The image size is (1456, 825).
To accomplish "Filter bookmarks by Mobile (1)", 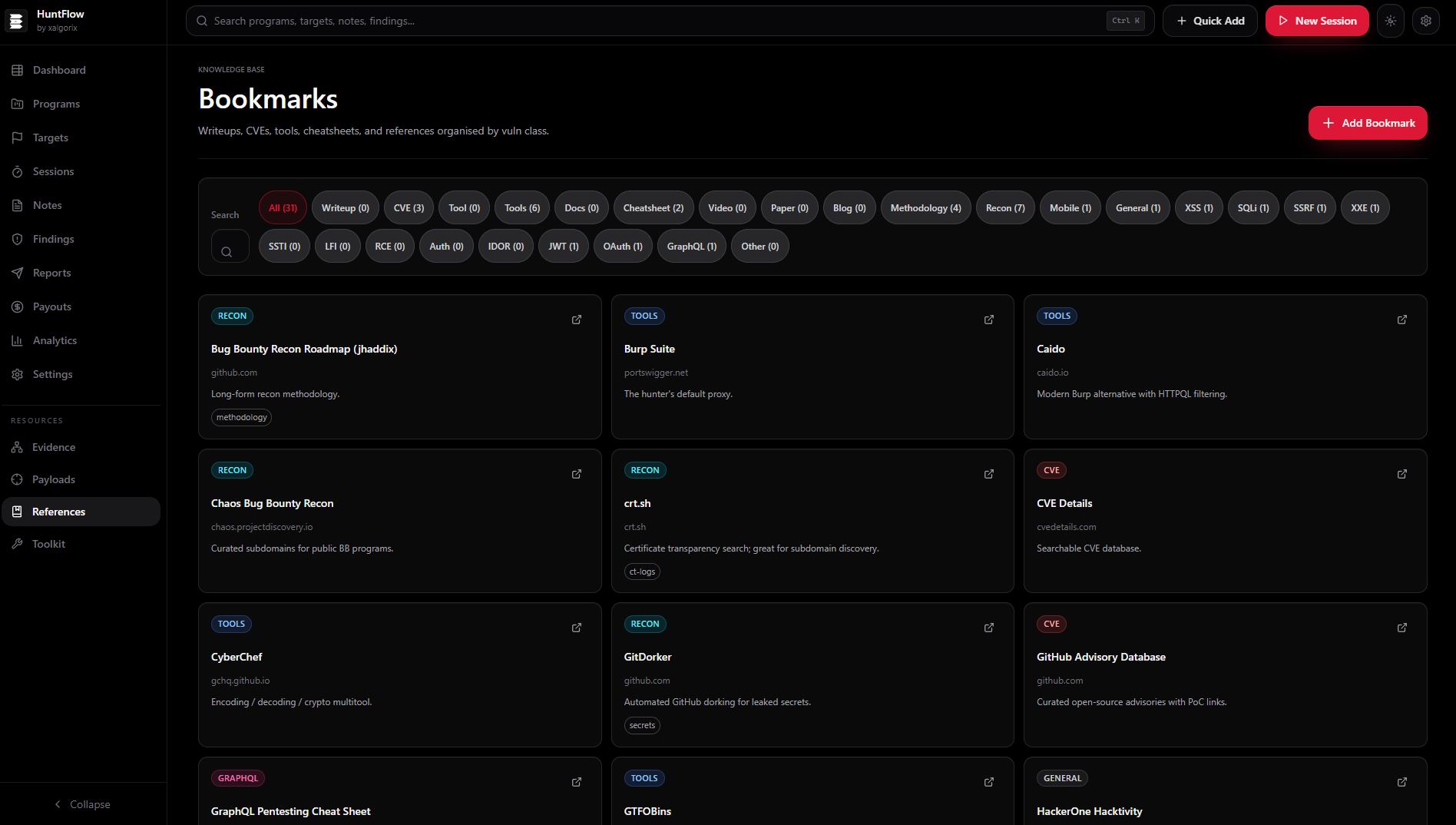I will [1070, 207].
